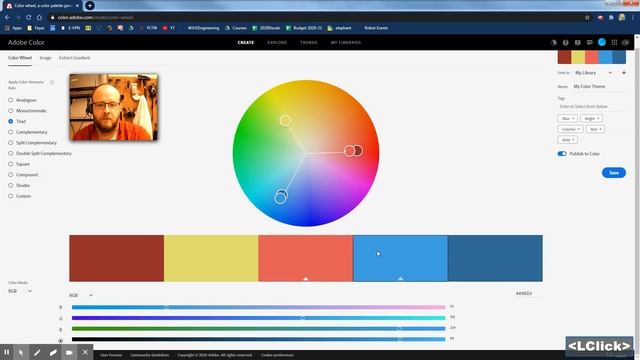640x360 pixels.
Task: Select the Color Wheel tab
Action: pos(20,58)
